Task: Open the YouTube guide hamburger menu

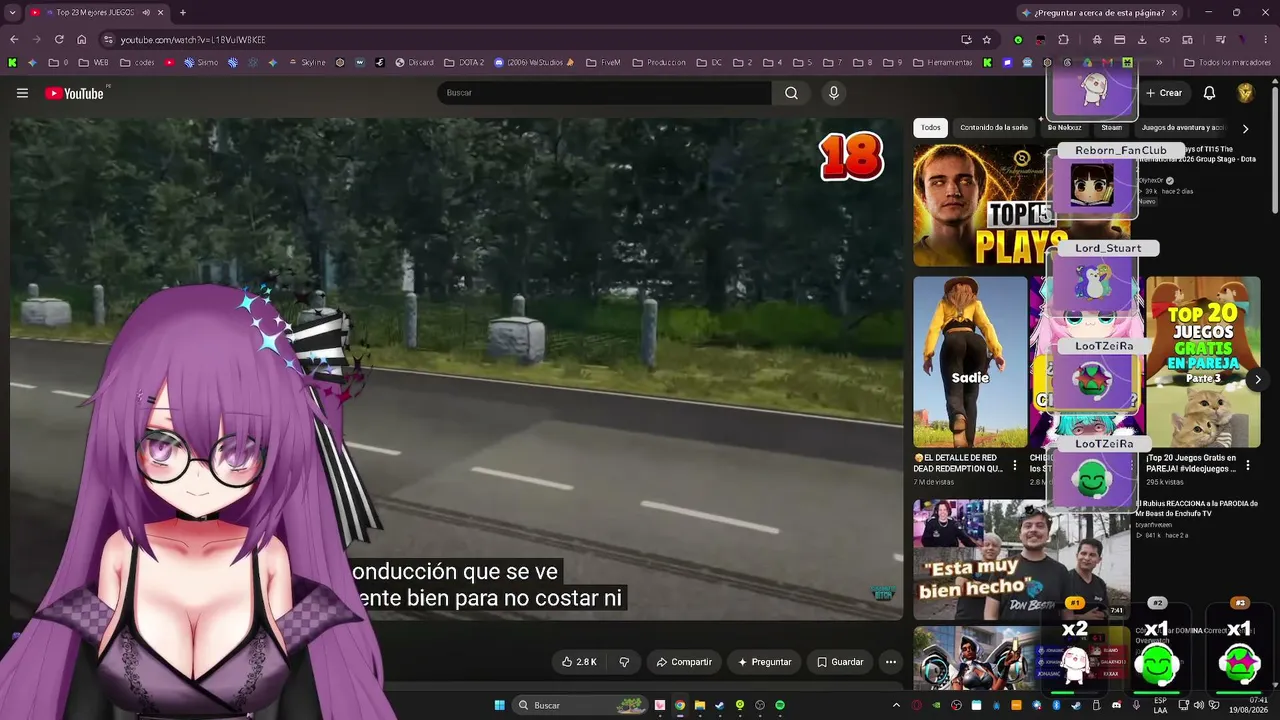Action: click(22, 93)
